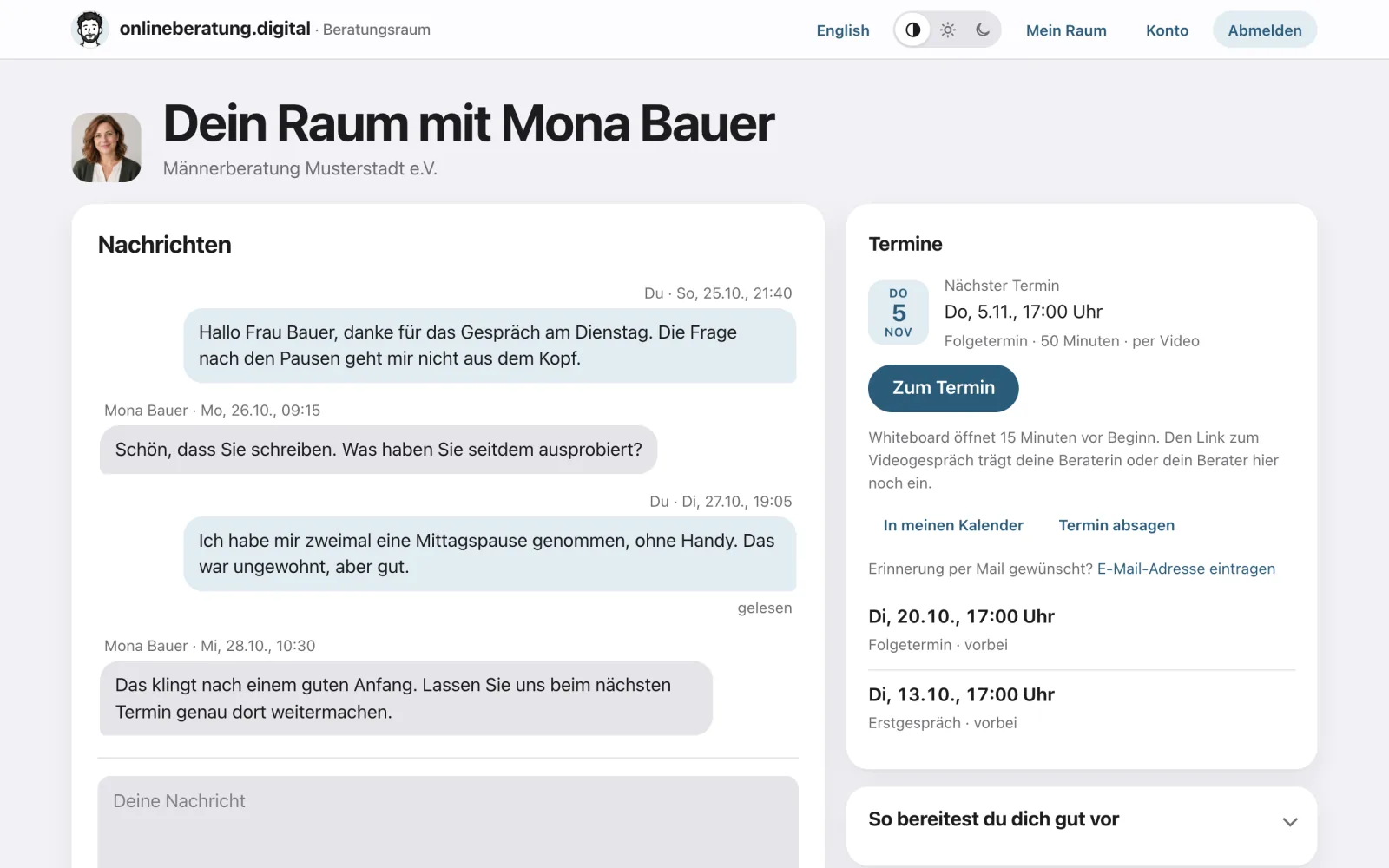The image size is (1389, 868).
Task: Click the timestamp 'Du · So, 25.10., 21:40'
Action: [x=718, y=293]
